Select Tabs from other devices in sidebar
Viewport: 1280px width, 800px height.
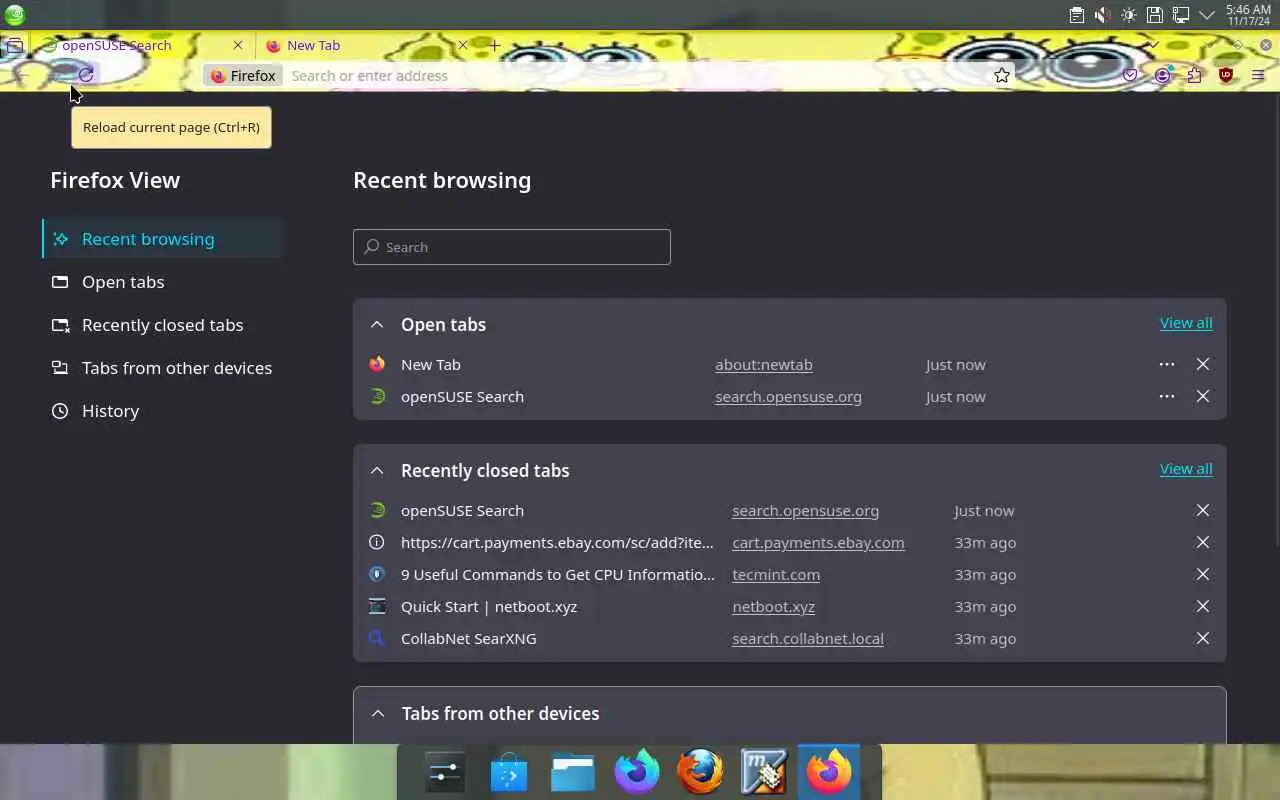click(x=165, y=368)
